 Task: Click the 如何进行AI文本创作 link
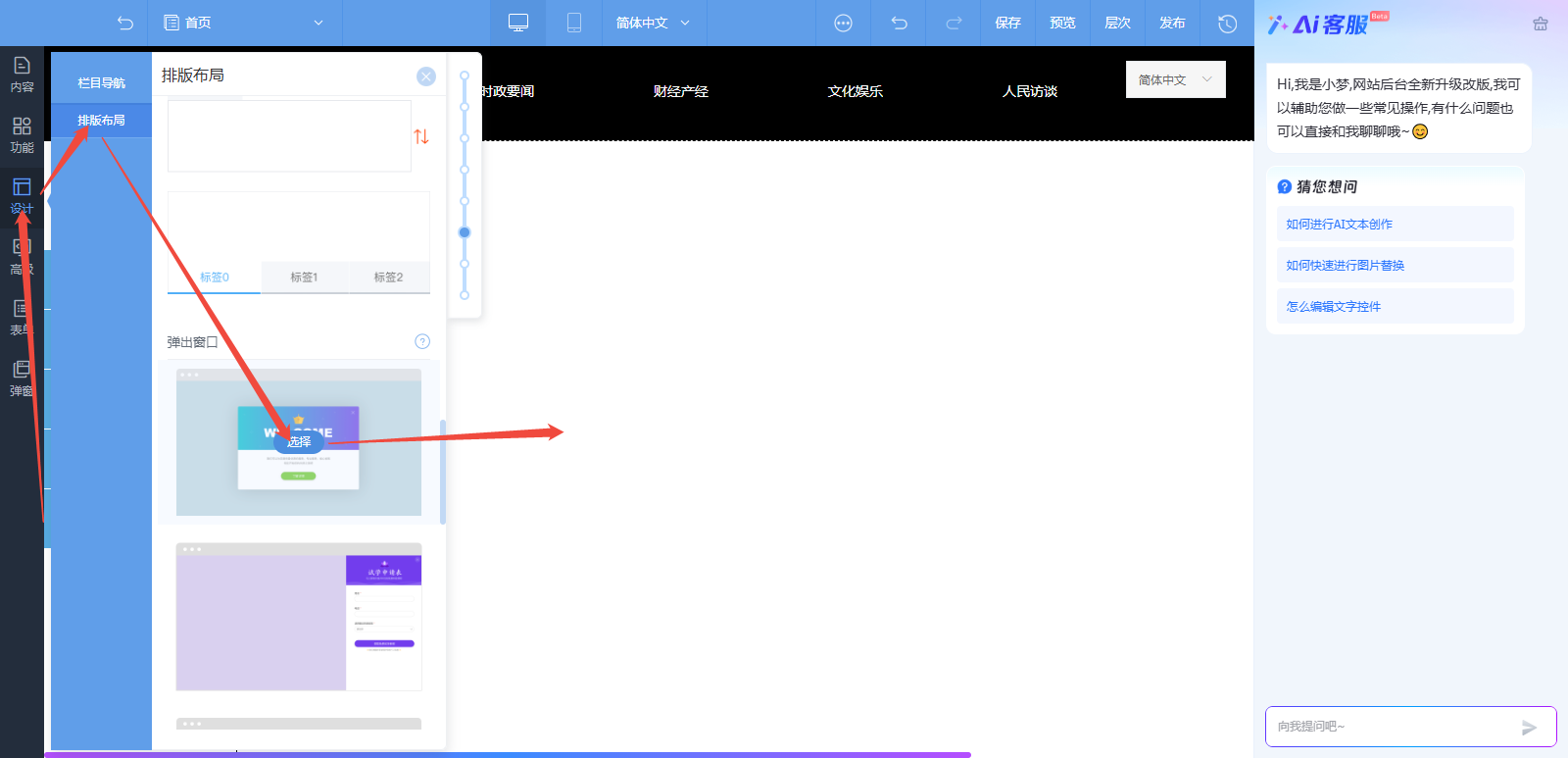pos(1395,224)
